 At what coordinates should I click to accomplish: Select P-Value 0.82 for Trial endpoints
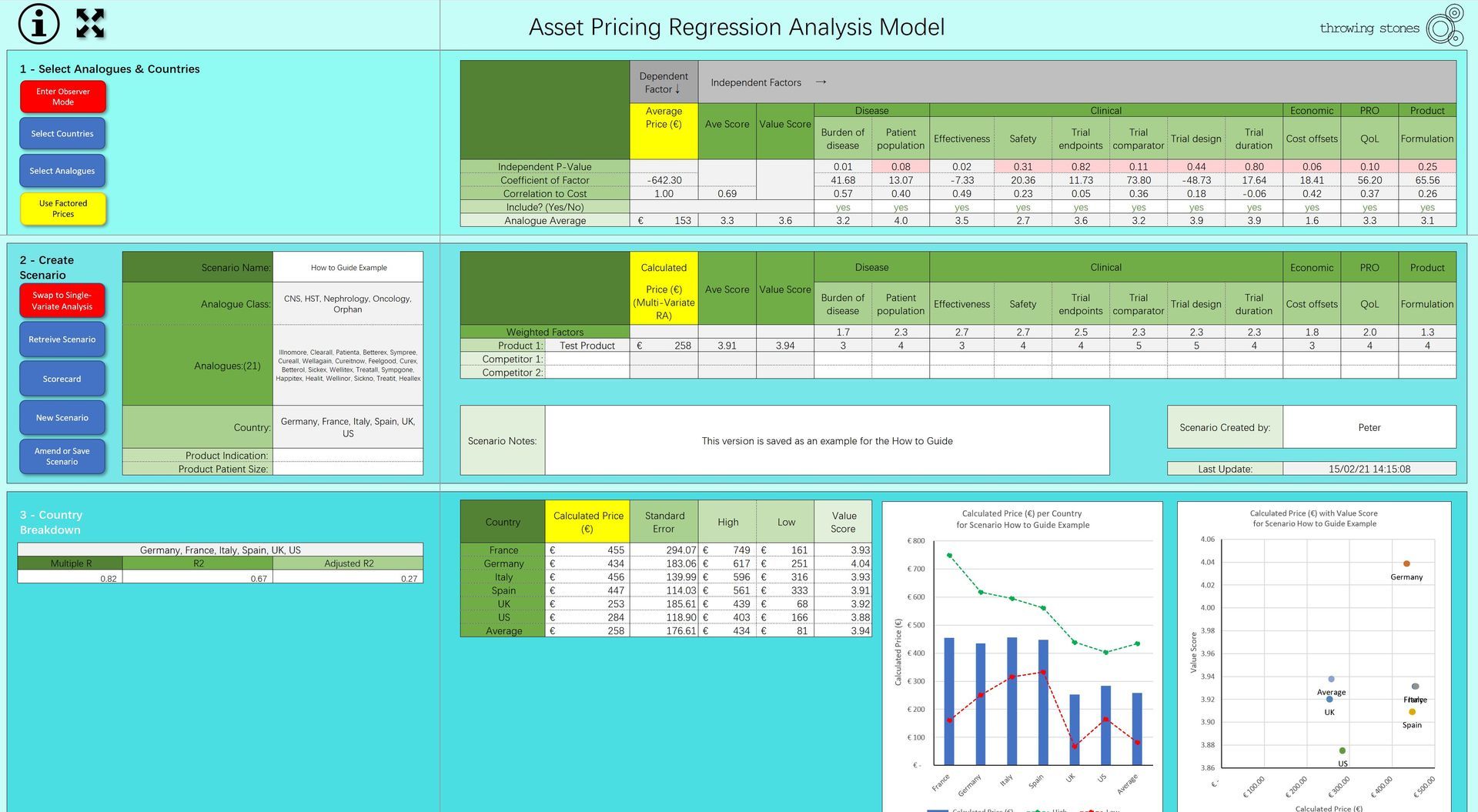coord(1081,166)
